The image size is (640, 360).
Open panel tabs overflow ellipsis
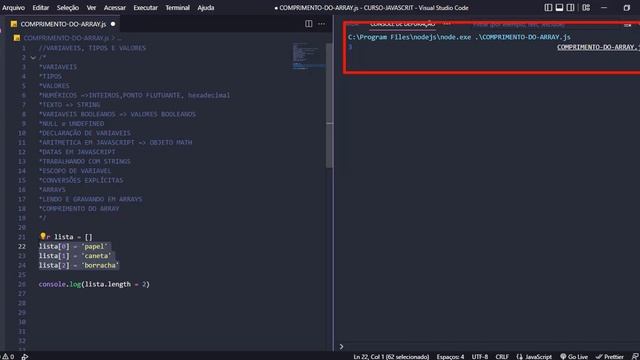[447, 24]
